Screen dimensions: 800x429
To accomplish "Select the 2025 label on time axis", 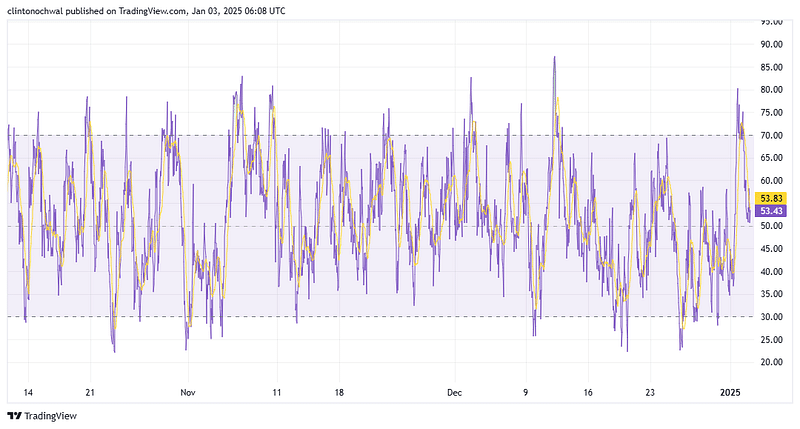I will 732,392.
